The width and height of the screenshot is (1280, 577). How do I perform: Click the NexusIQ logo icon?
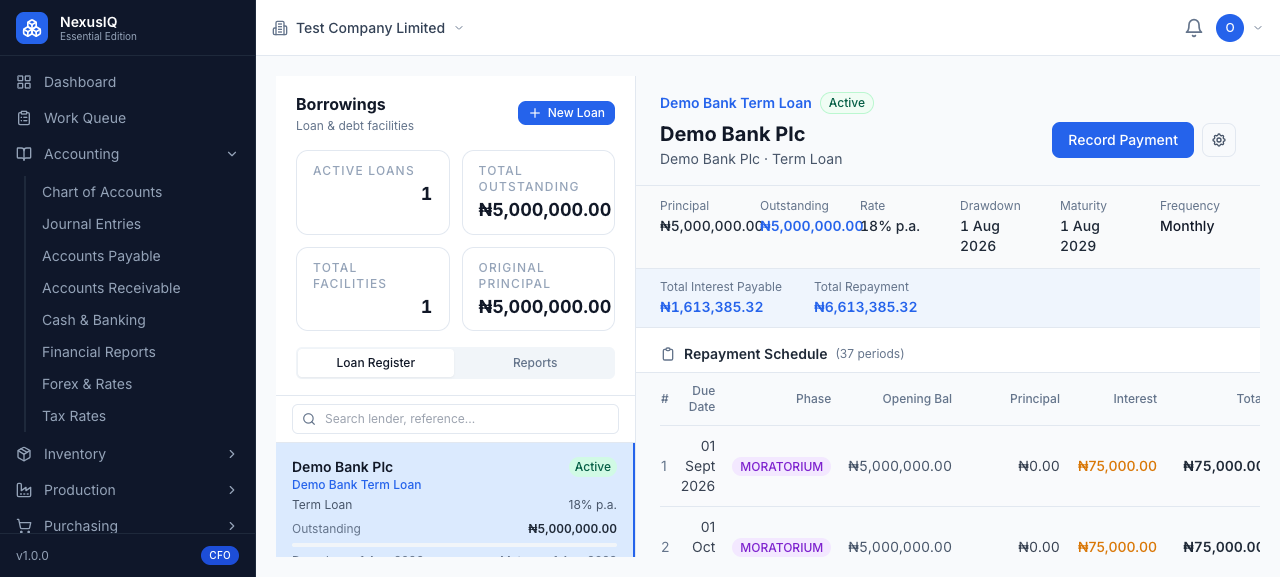pos(32,28)
